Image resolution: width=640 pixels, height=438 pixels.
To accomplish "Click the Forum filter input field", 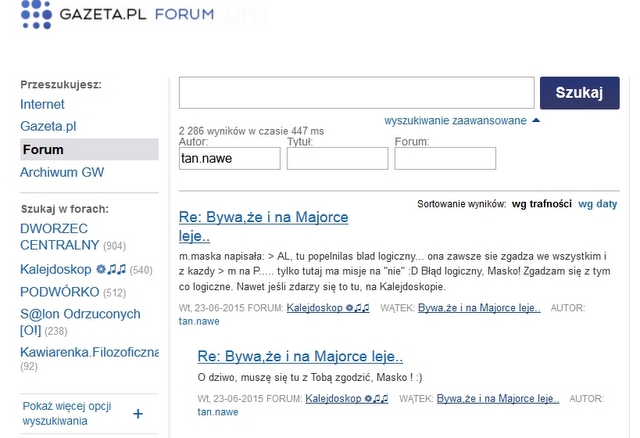I will click(445, 158).
